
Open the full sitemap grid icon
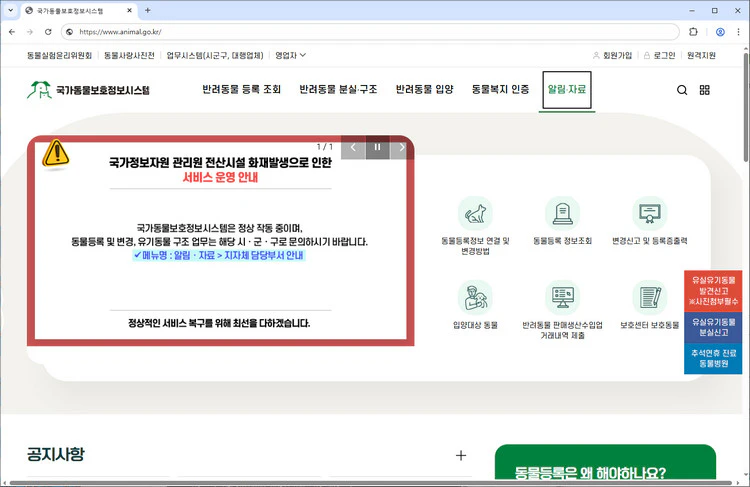(705, 90)
